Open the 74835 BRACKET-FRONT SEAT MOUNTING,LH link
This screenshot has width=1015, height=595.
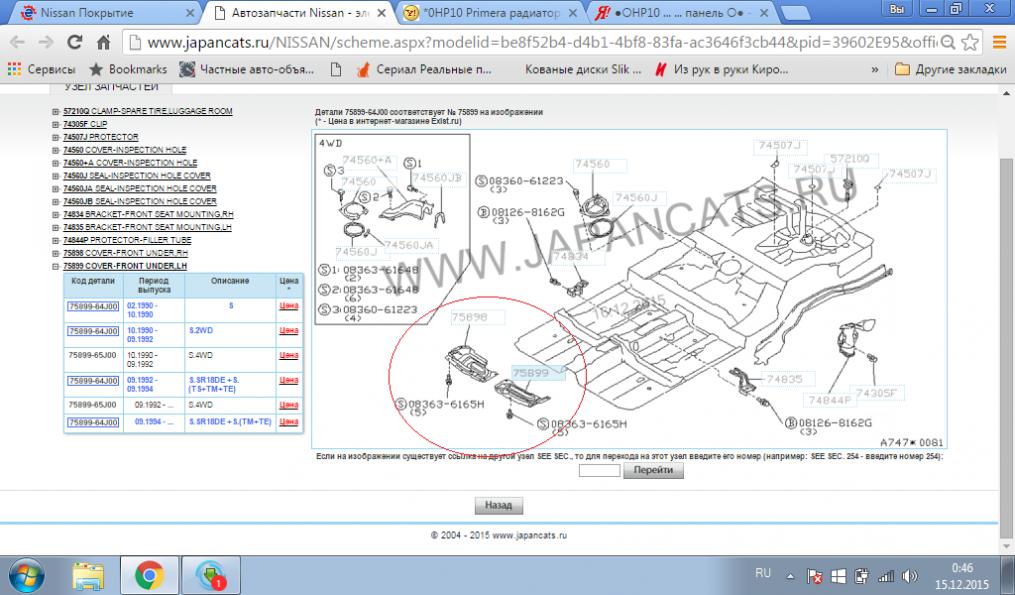pos(147,227)
